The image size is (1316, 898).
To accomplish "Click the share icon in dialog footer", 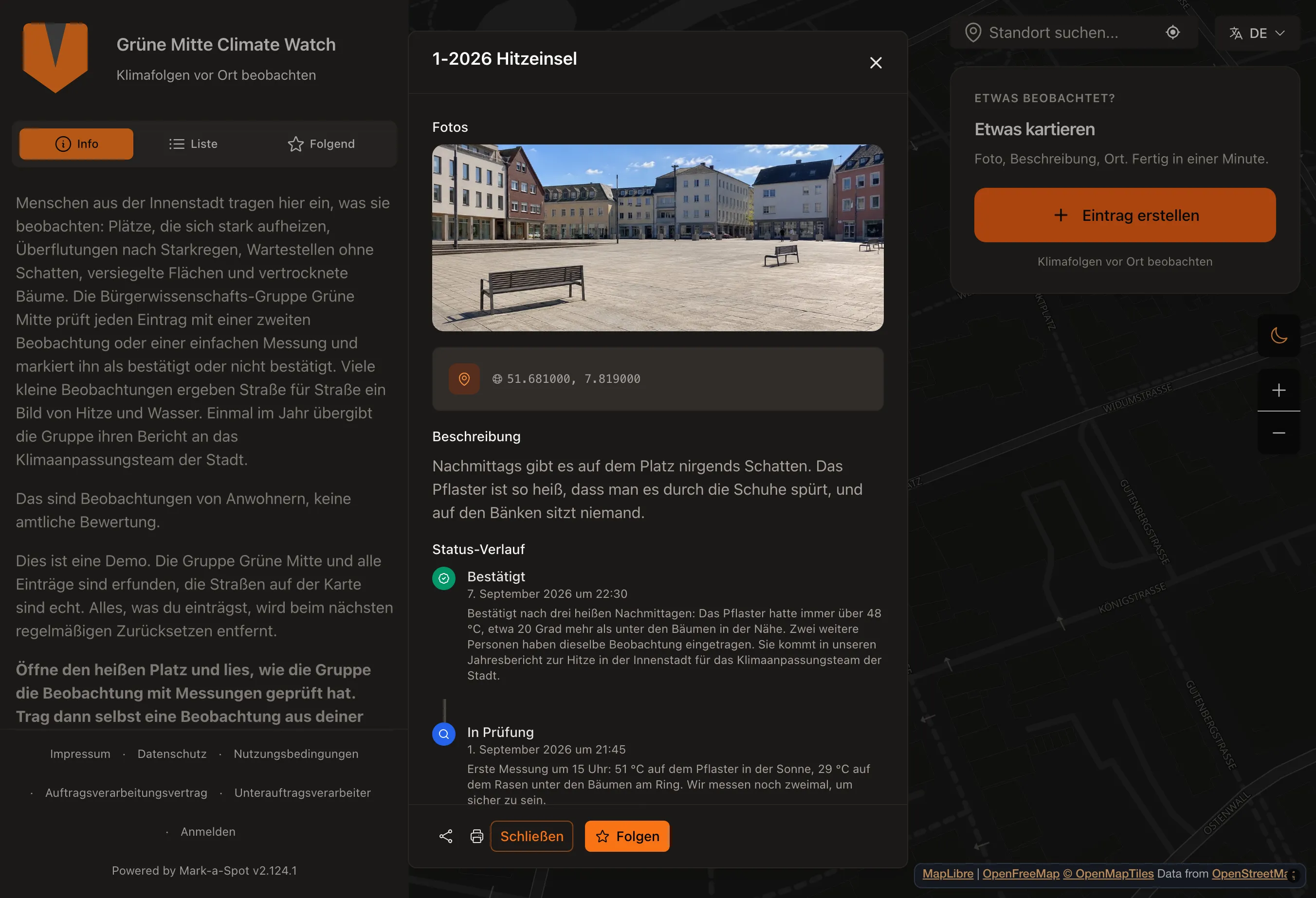I will (446, 836).
